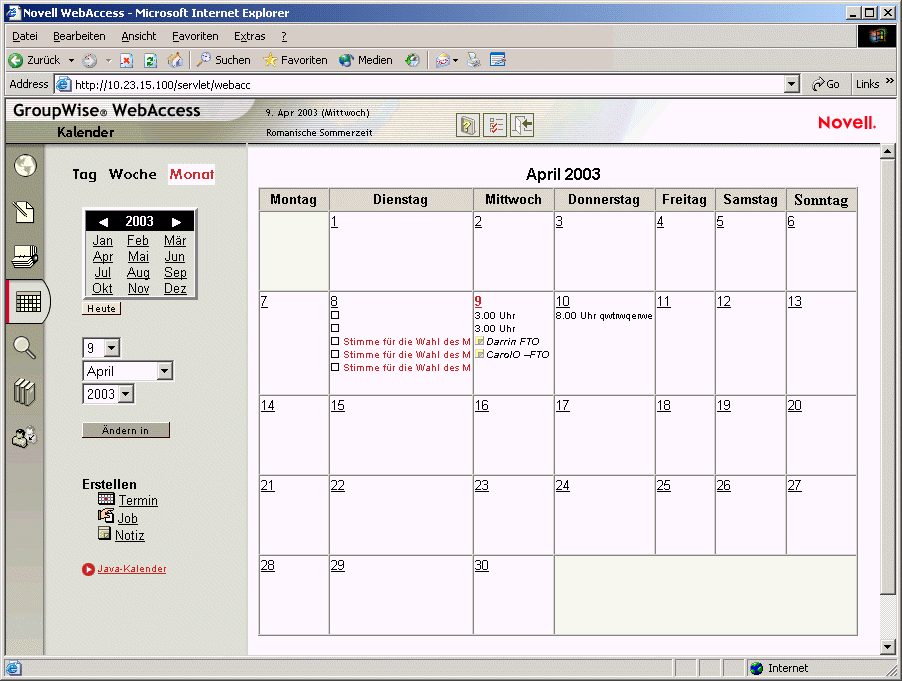Click the printer toolbar icon
The height and width of the screenshot is (681, 902).
[473, 60]
